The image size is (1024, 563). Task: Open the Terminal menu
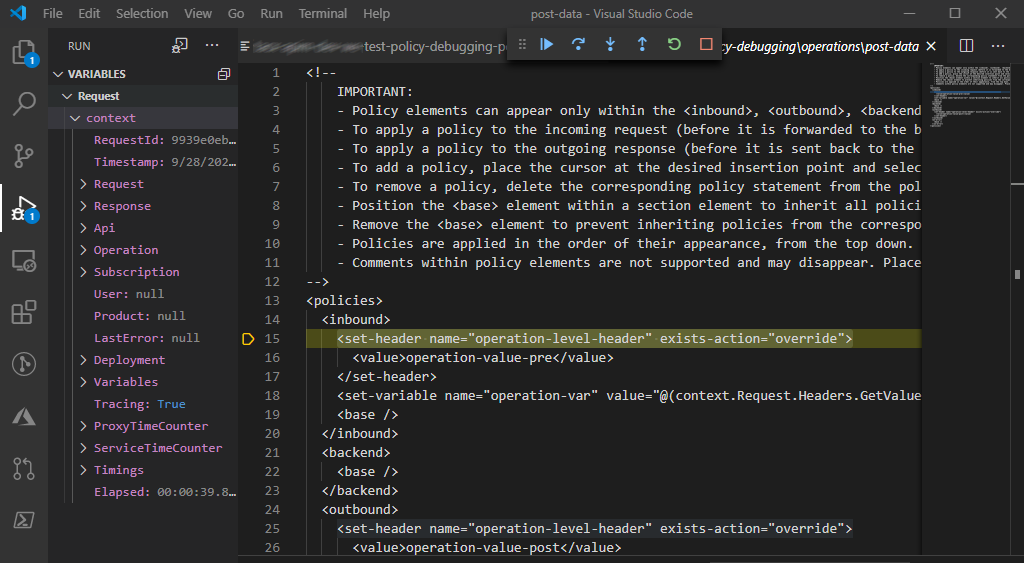coord(323,14)
